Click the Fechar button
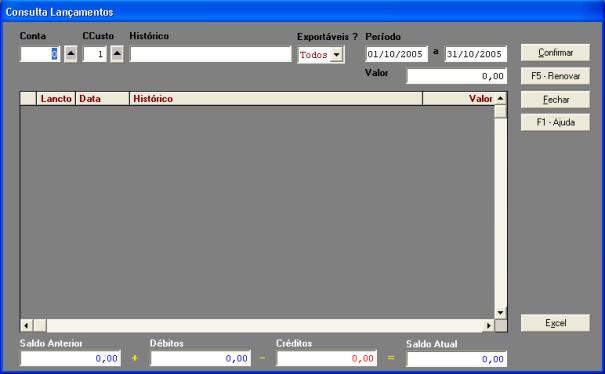 555,100
